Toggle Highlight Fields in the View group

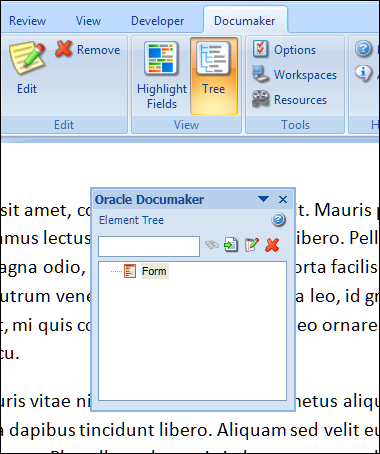[162, 76]
